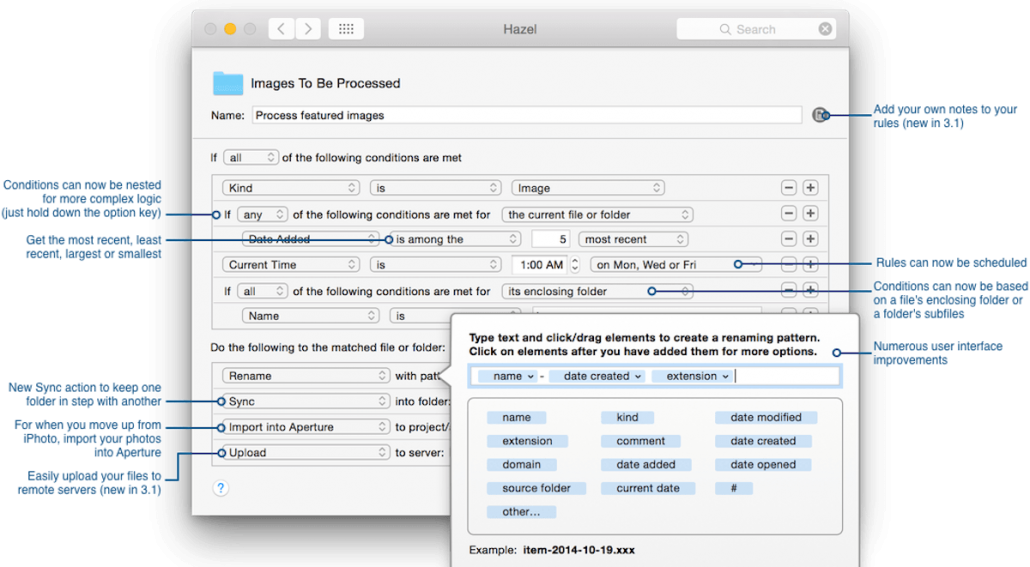Add a row after Current Time condition
The height and width of the screenshot is (567, 1030).
pyautogui.click(x=811, y=265)
